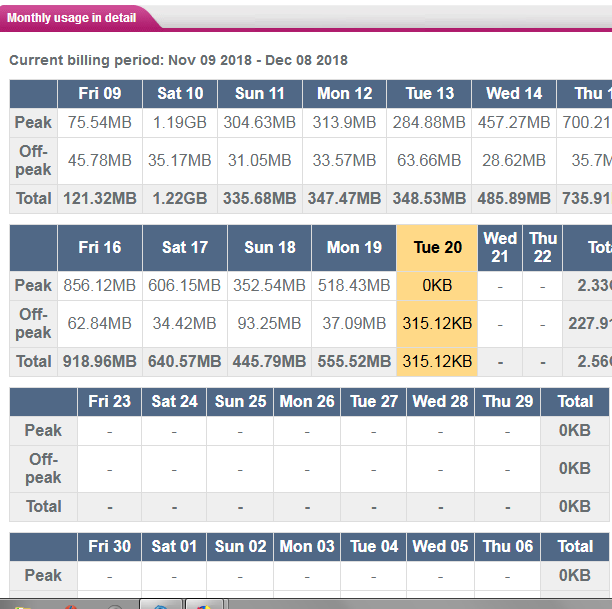
Task: Click the Fri 16 total 918.96MB
Action: [x=99, y=361]
